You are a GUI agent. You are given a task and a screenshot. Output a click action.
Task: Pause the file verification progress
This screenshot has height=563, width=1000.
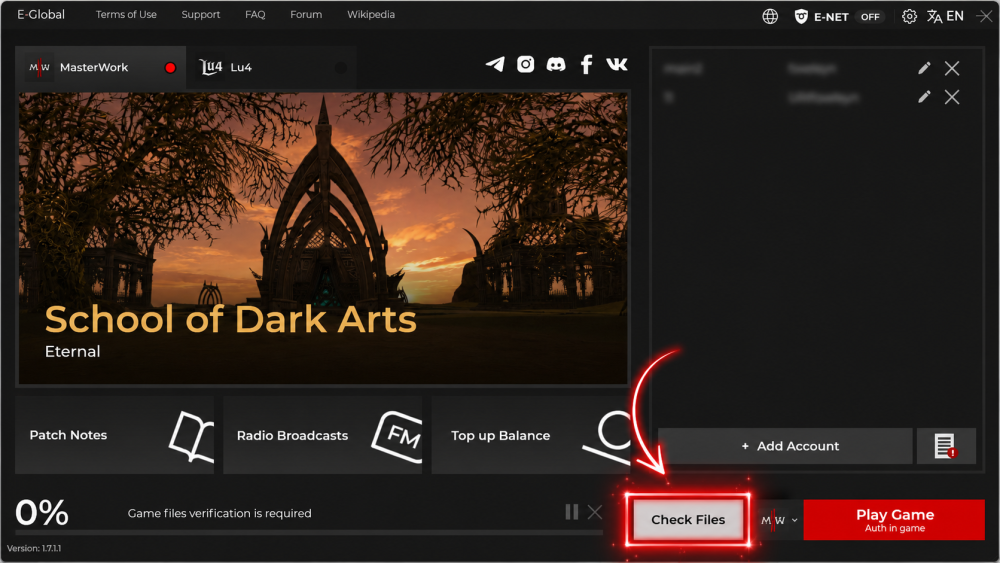point(571,512)
